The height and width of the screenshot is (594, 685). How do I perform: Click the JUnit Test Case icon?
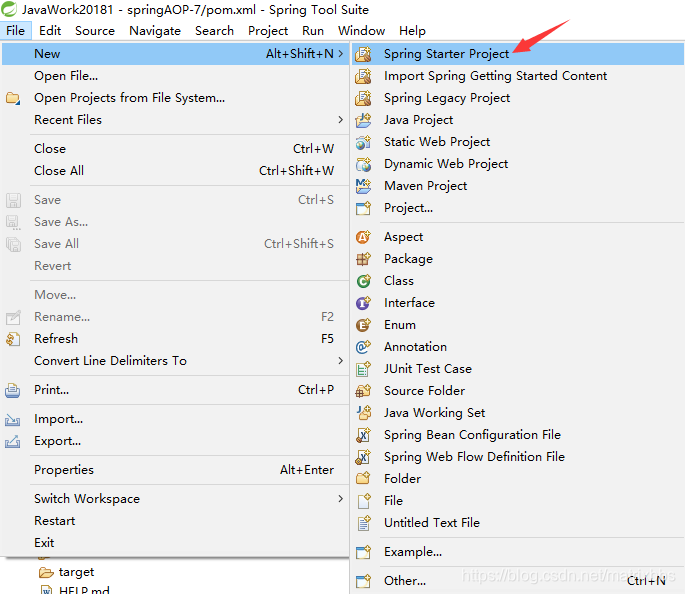click(x=363, y=369)
